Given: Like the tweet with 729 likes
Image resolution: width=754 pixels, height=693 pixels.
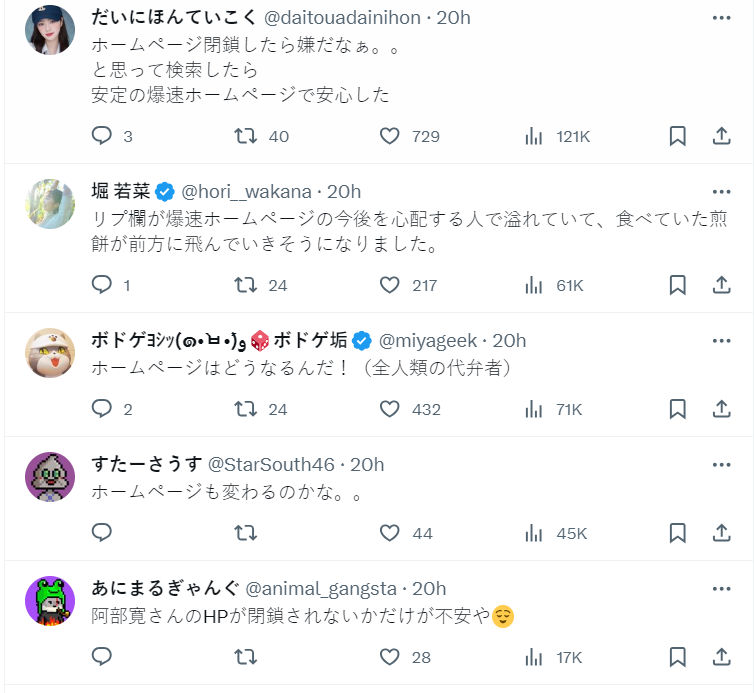Looking at the screenshot, I should (x=390, y=136).
